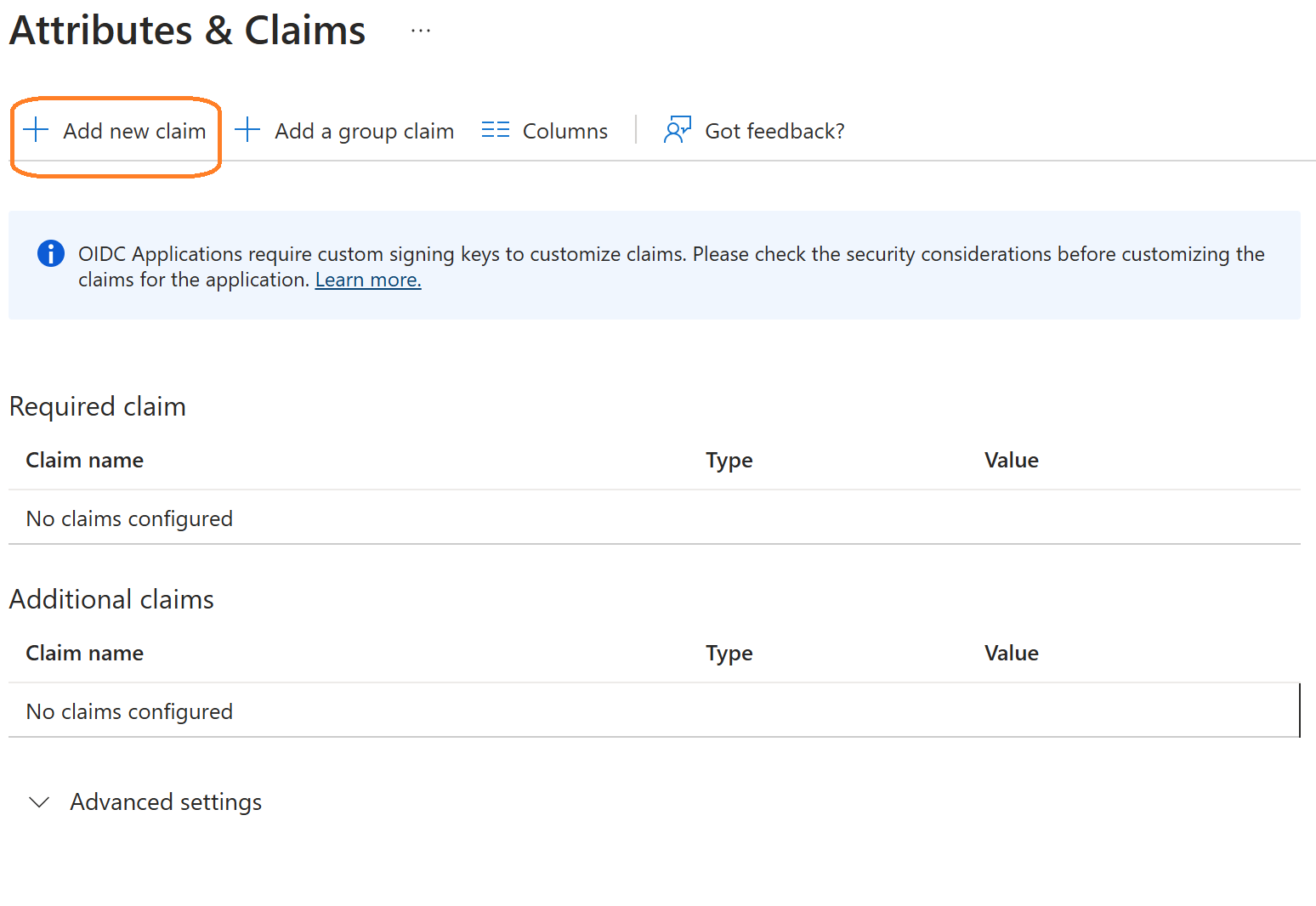Click the Add new claim label
This screenshot has width=1316, height=906.
(134, 131)
